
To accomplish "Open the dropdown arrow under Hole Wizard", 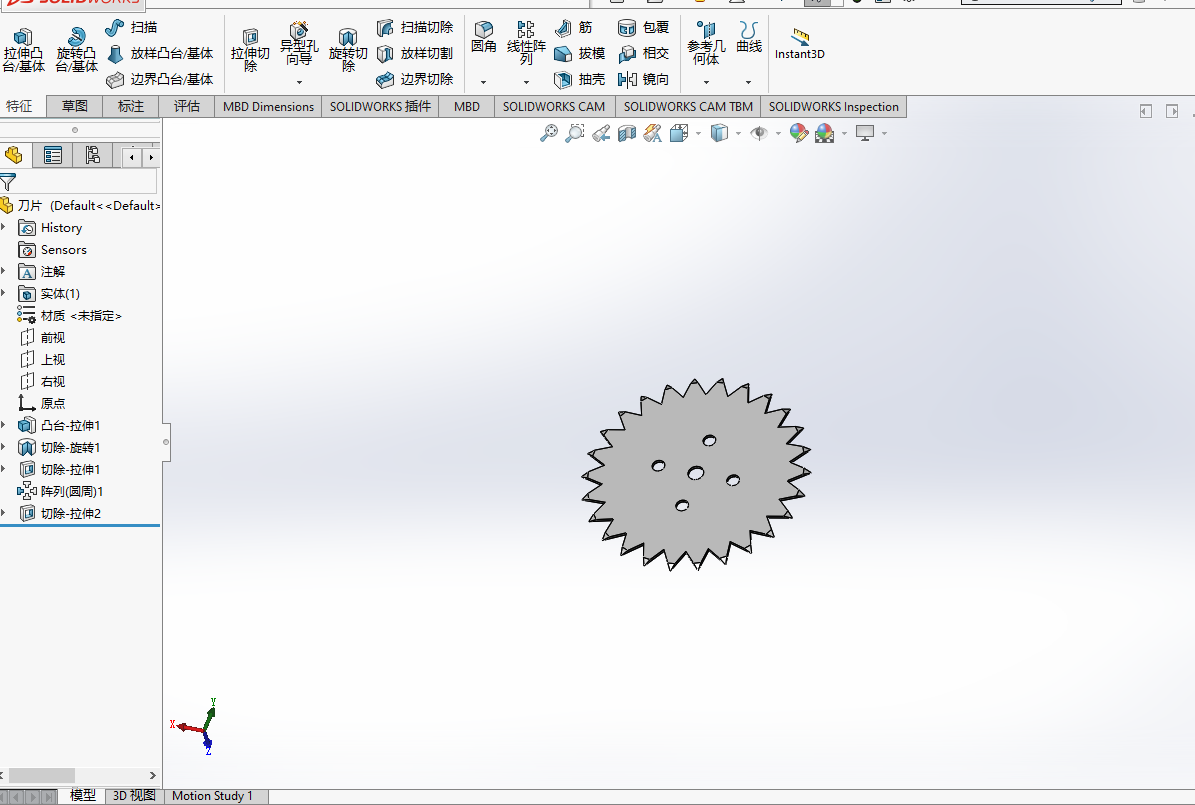I will click(299, 82).
